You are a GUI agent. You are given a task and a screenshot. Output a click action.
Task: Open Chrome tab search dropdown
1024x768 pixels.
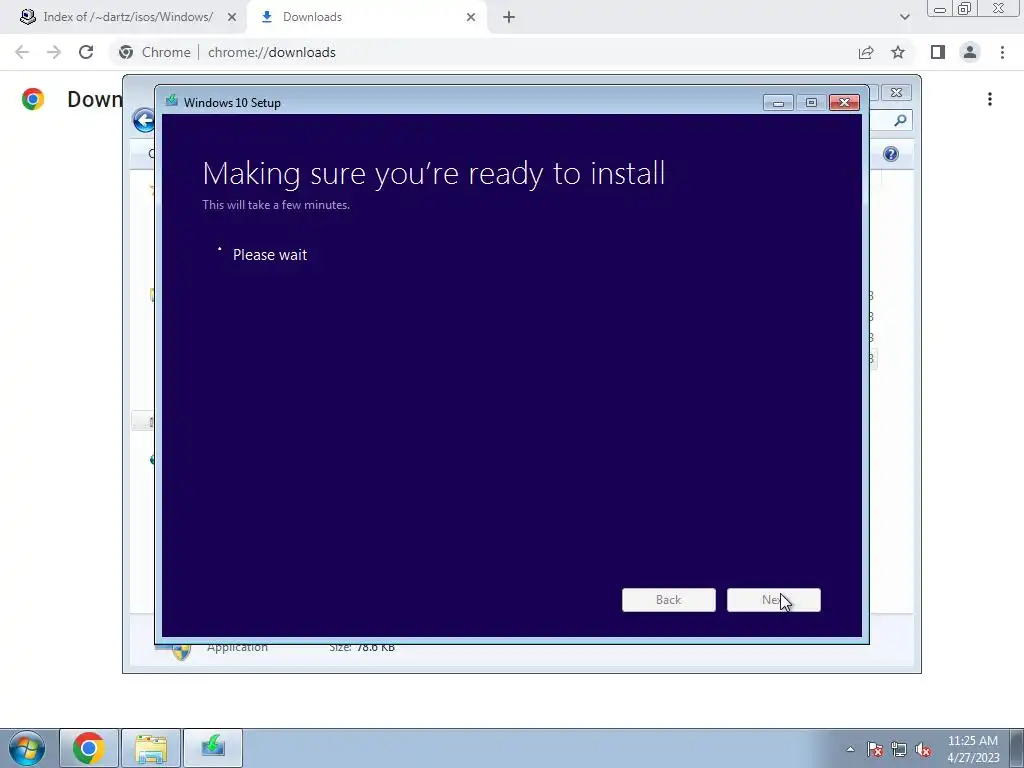[904, 17]
